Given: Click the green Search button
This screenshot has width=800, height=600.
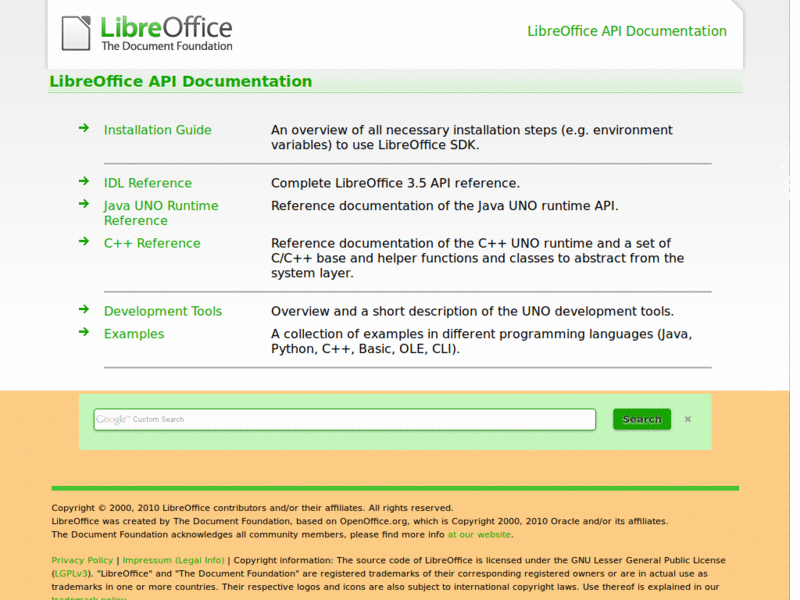Looking at the screenshot, I should click(642, 419).
